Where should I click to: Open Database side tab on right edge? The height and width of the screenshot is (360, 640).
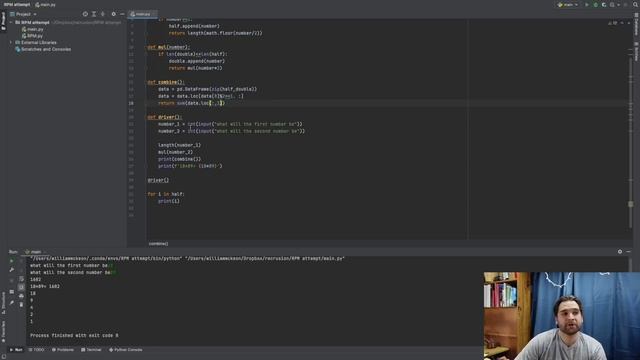(x=636, y=24)
